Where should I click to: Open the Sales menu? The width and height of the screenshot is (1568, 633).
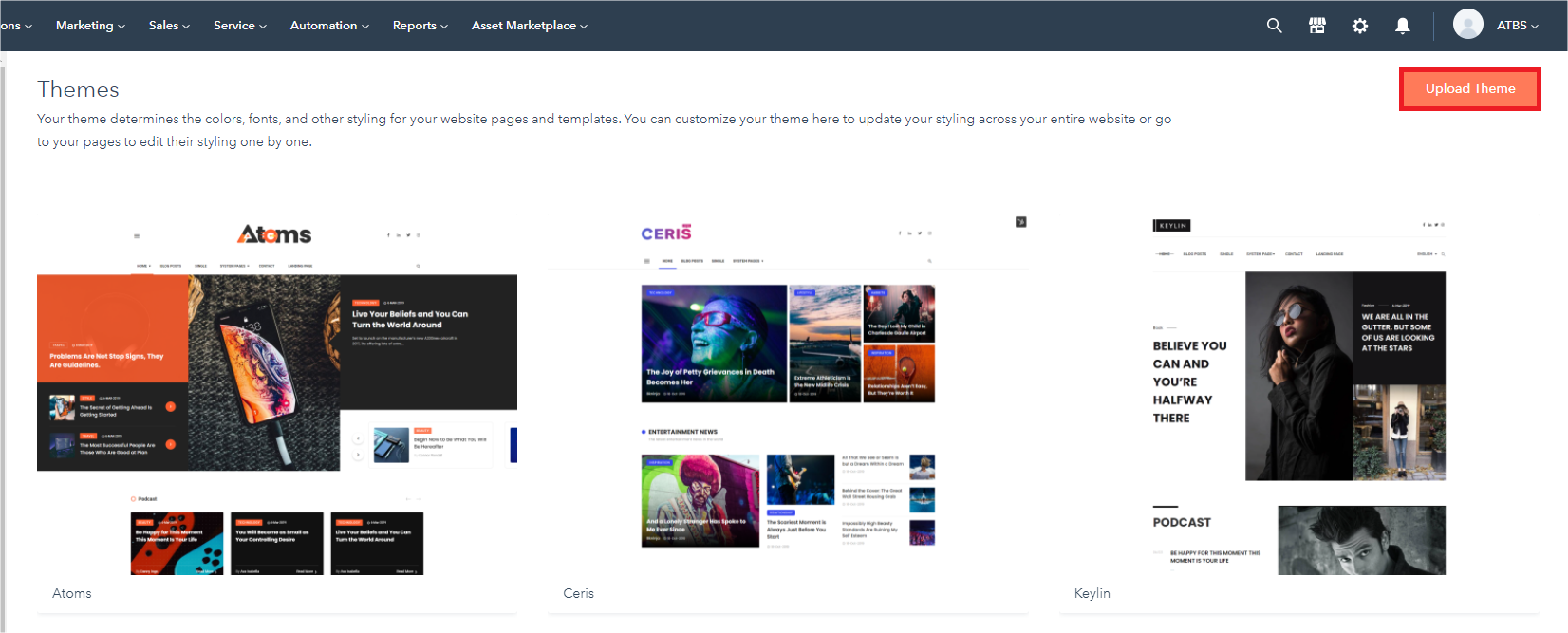(169, 26)
